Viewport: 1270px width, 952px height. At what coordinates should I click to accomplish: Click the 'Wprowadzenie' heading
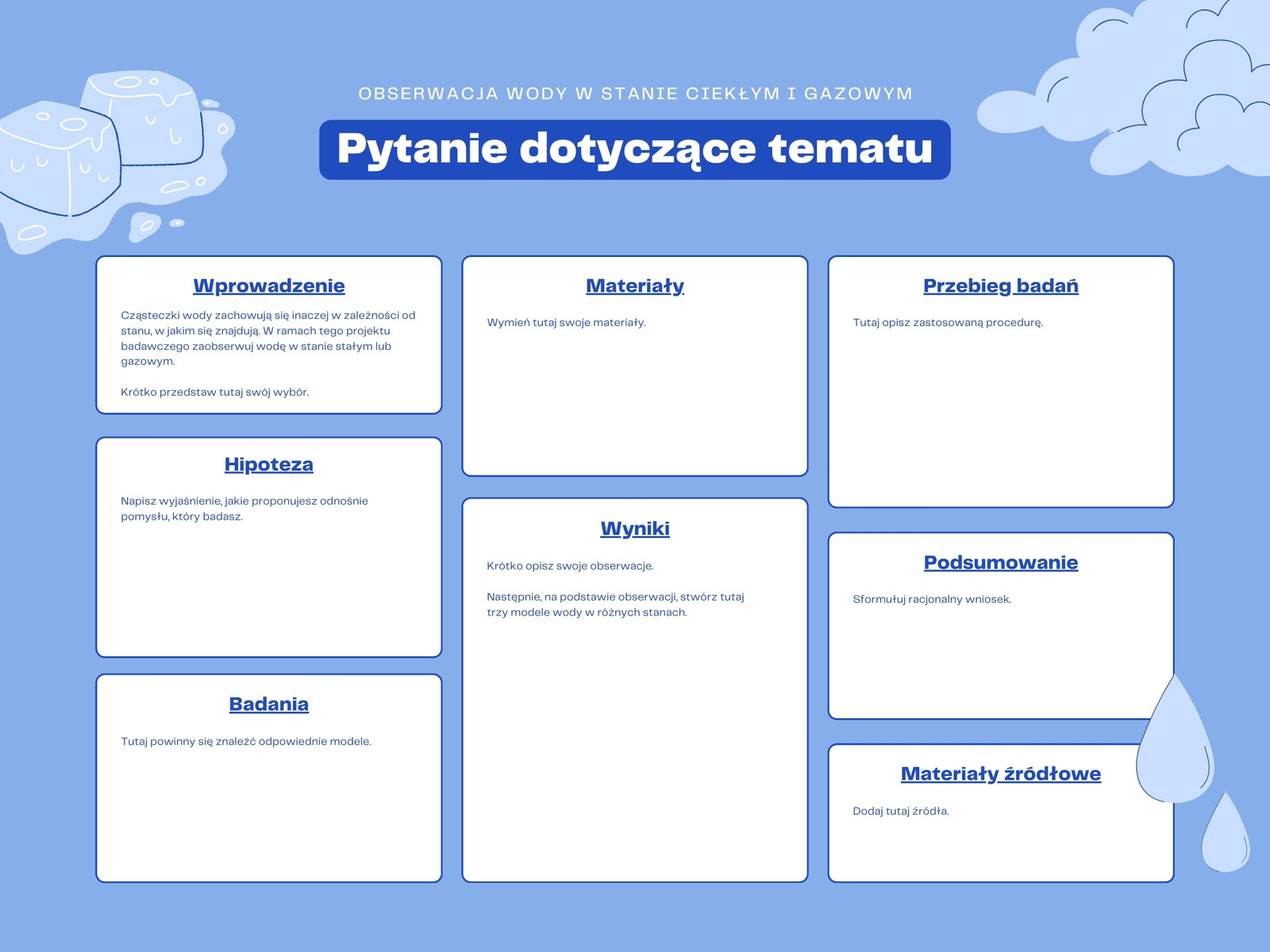[269, 286]
